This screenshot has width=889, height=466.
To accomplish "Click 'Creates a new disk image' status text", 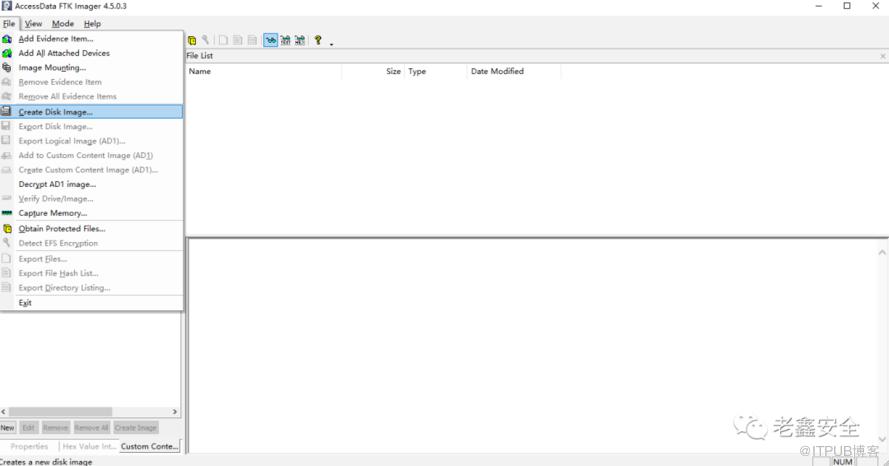I will [x=46, y=461].
